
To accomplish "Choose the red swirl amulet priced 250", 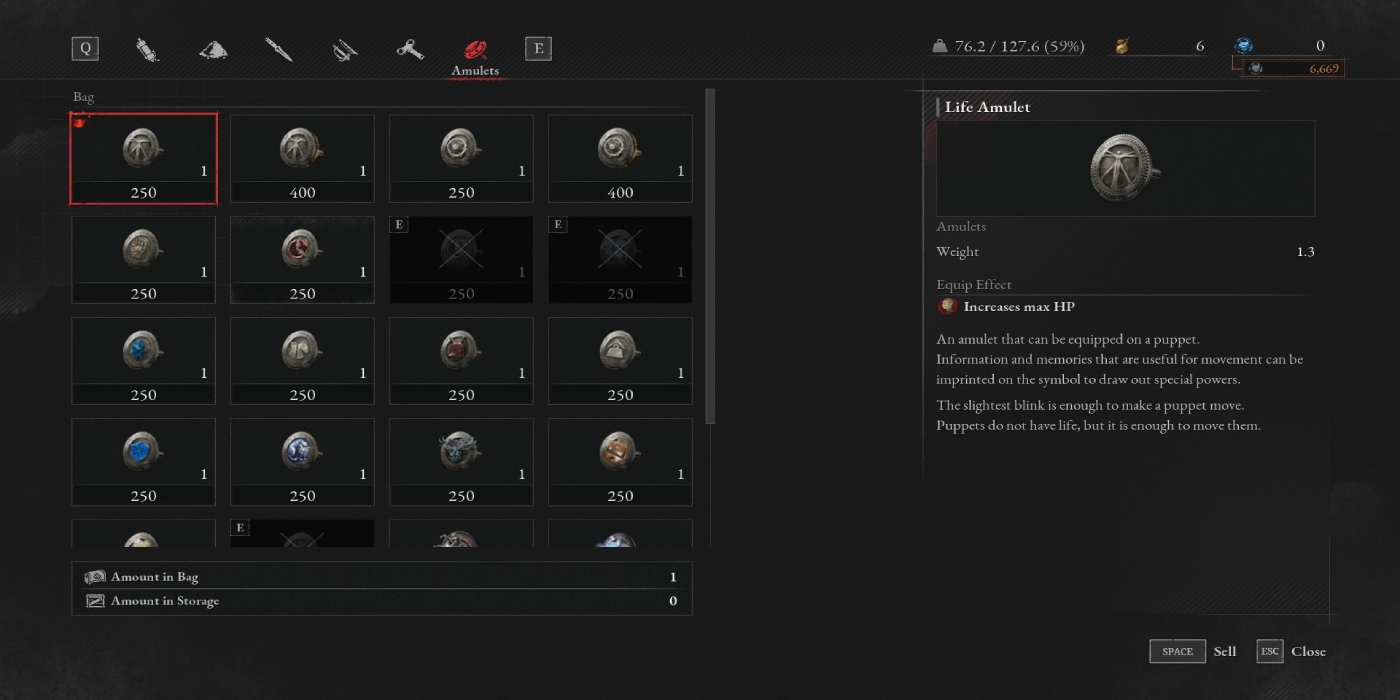I will (302, 259).
